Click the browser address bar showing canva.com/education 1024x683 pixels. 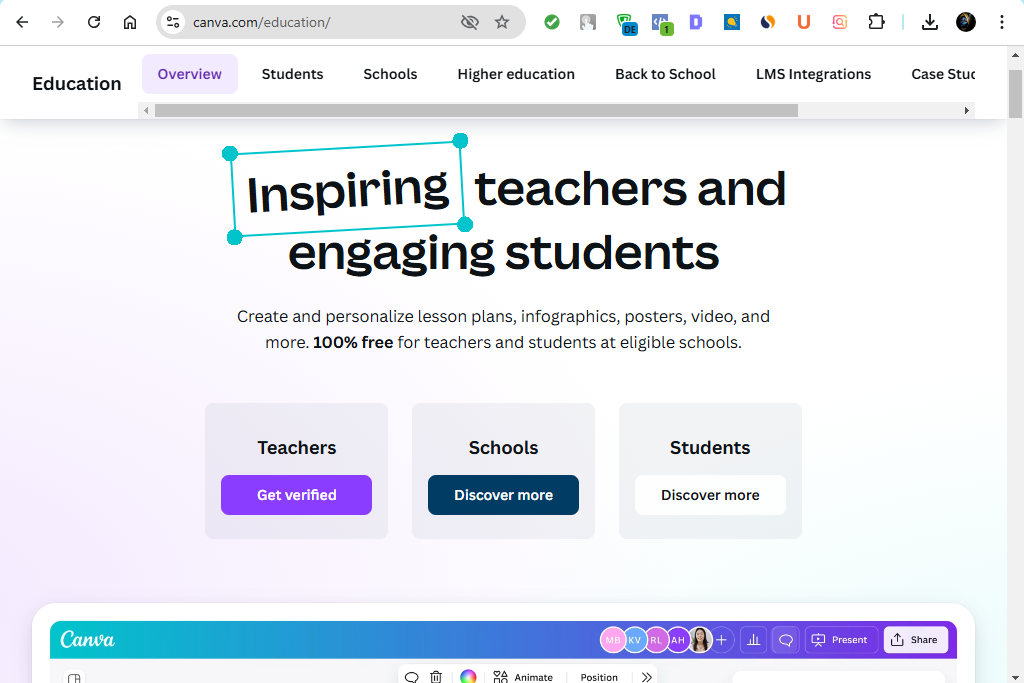coord(300,22)
